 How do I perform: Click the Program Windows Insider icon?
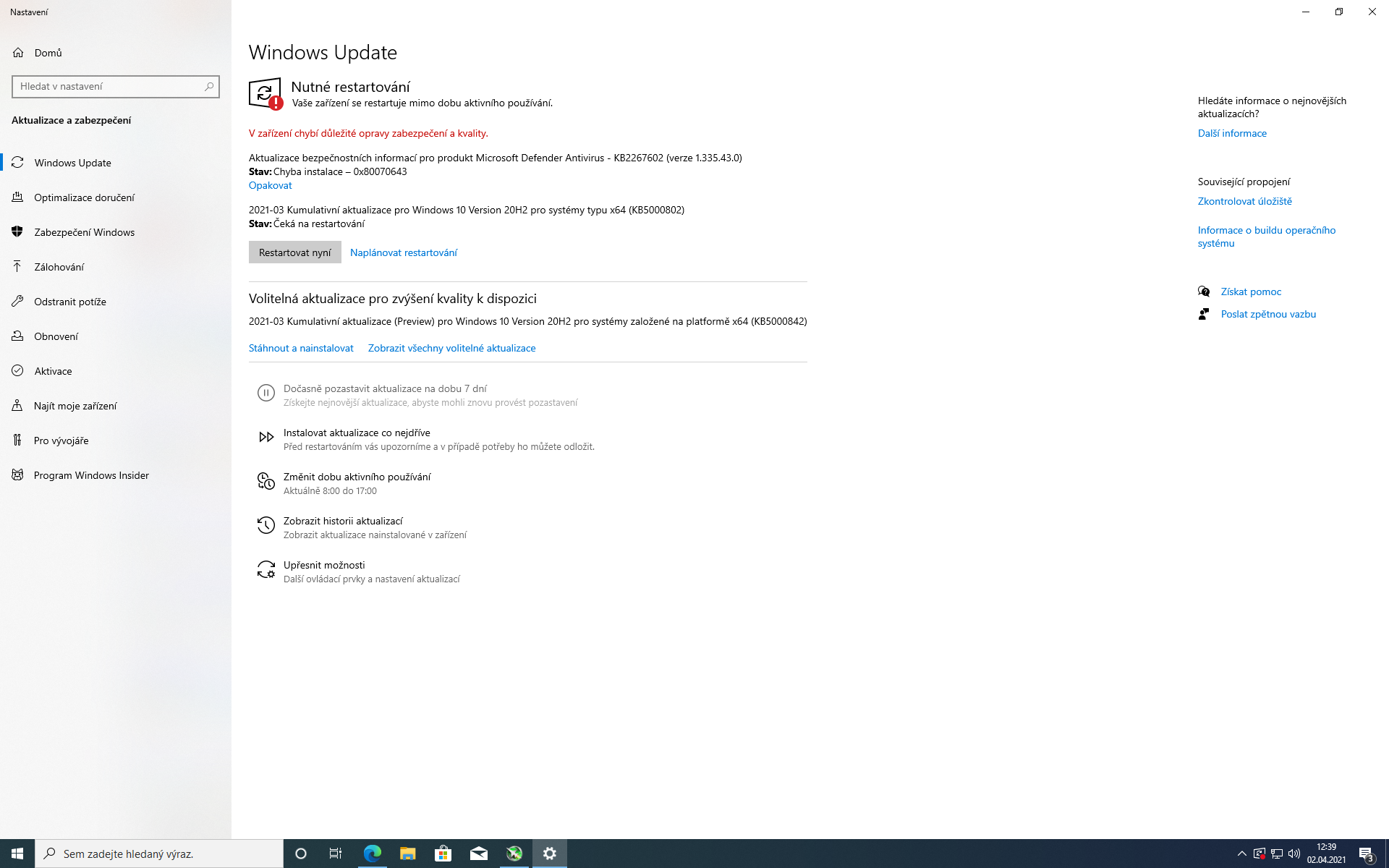(x=18, y=475)
